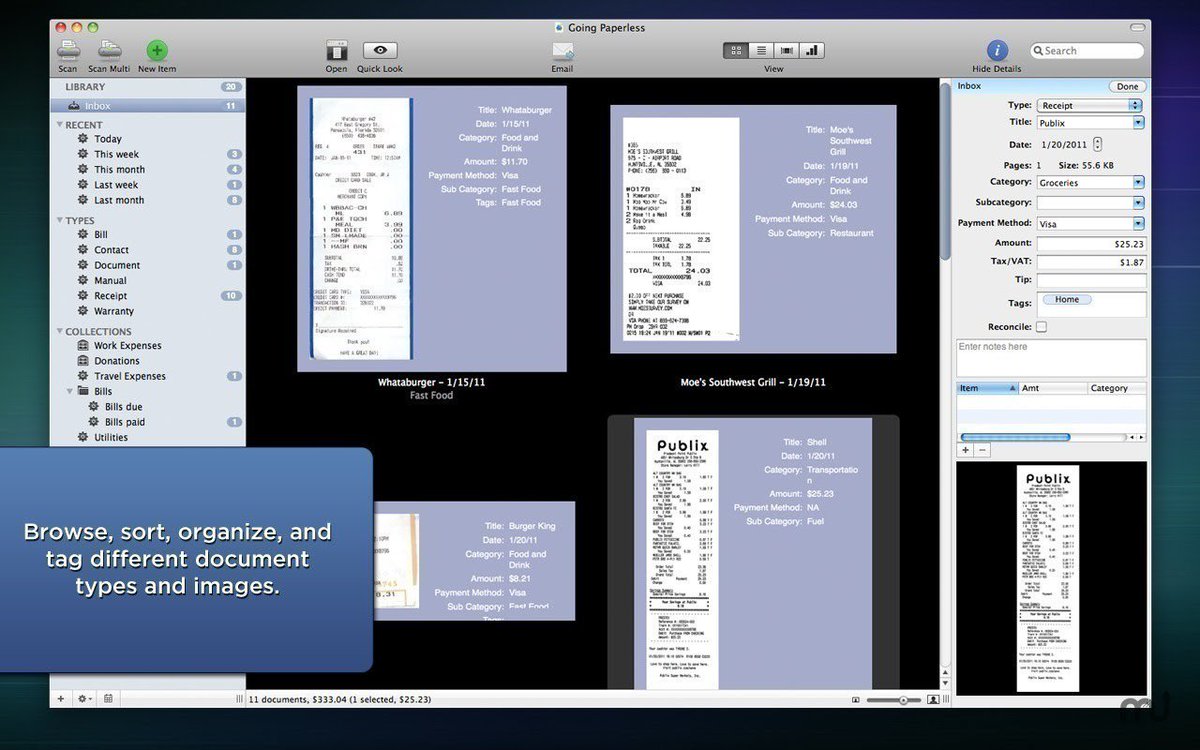This screenshot has width=1200, height=750.
Task: Open the Payment Method Visa dropdown
Action: [x=1090, y=224]
